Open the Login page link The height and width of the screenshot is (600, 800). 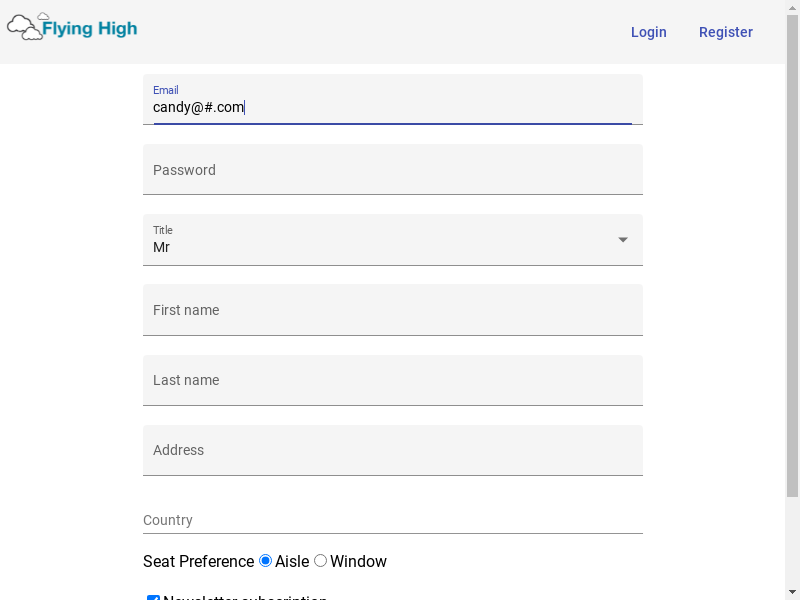click(648, 32)
